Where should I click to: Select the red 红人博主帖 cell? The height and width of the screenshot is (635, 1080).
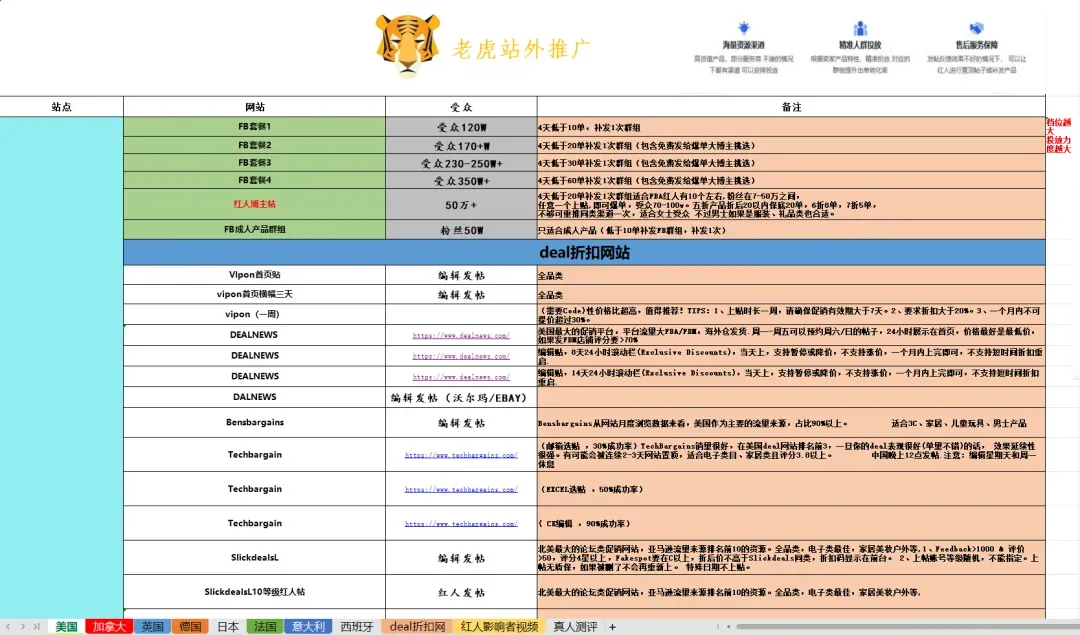(254, 205)
